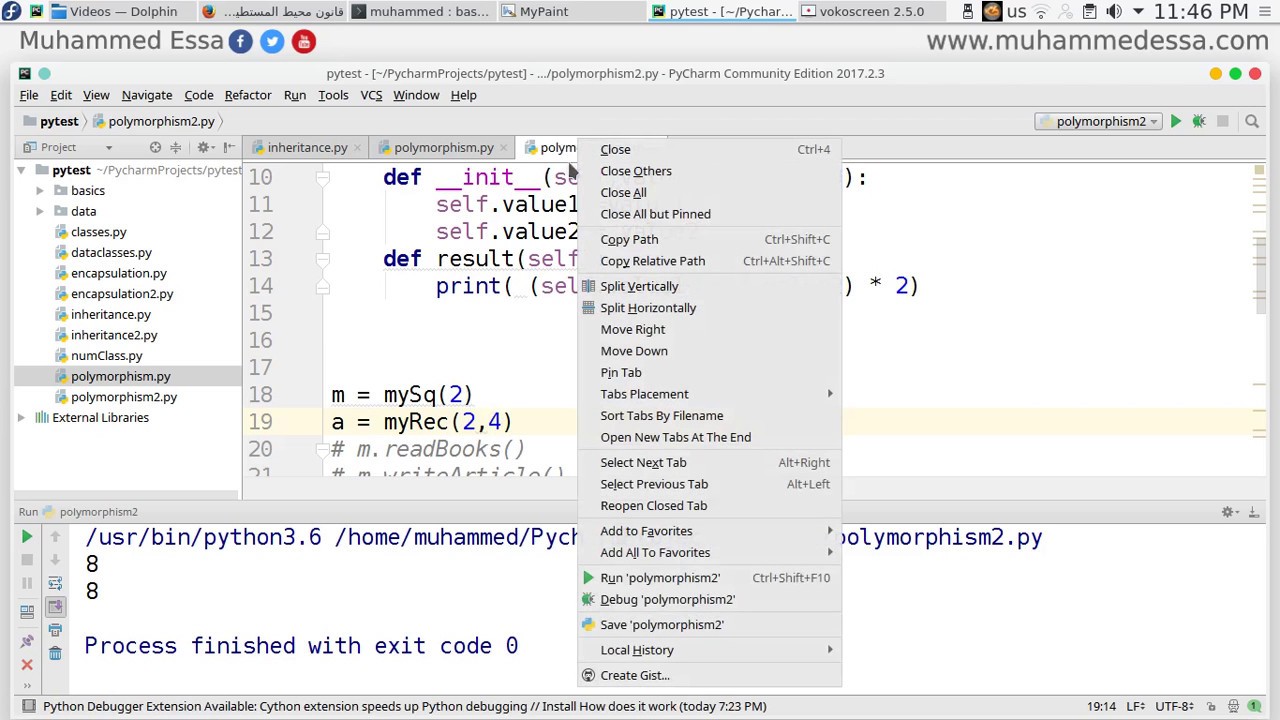The width and height of the screenshot is (1280, 720).
Task: Click the tool window toggle in status bar
Action: [27, 706]
